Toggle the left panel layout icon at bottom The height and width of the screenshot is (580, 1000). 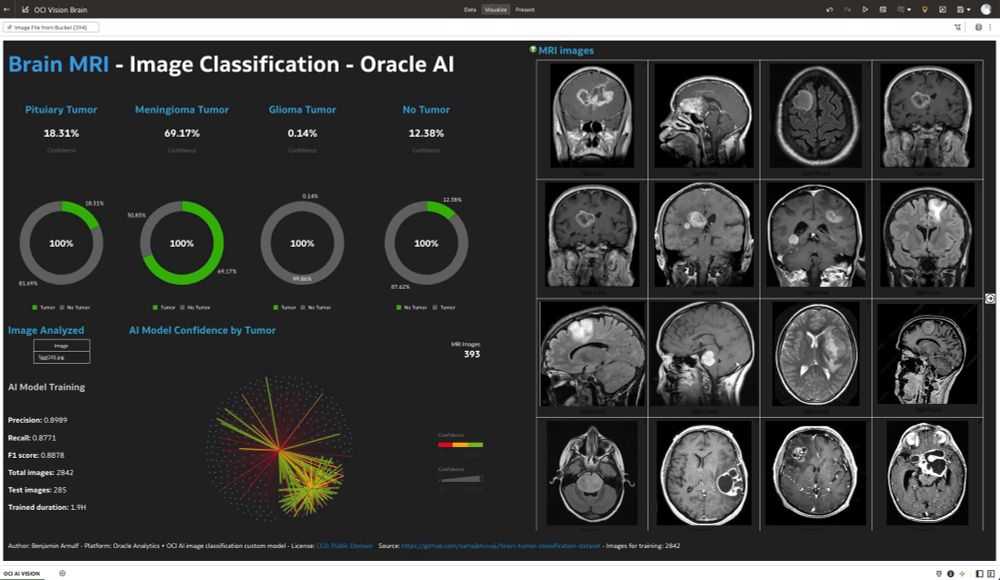tap(980, 574)
